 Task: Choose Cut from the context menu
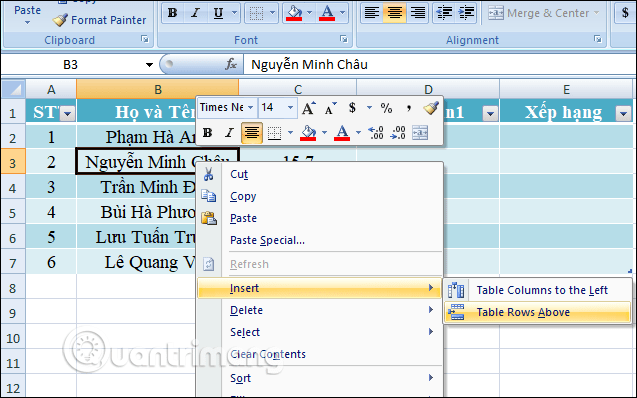[x=320, y=174]
